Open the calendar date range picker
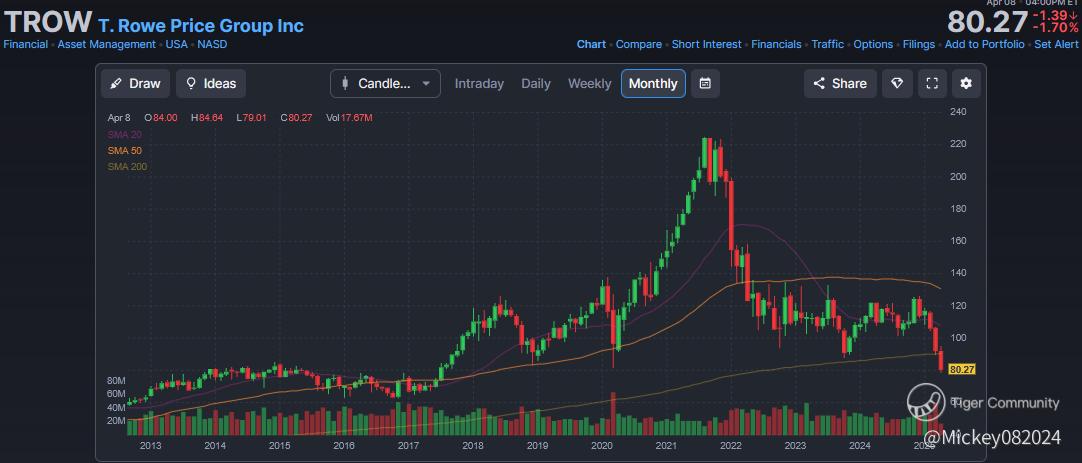Screen dimensions: 1082x463 tap(705, 84)
